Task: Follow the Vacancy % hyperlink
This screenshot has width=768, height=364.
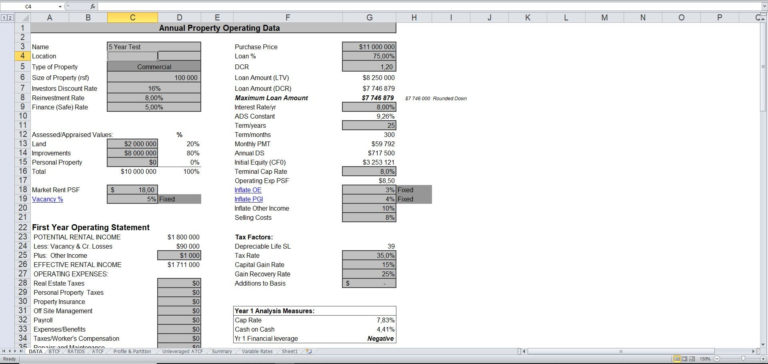Action: coord(48,199)
